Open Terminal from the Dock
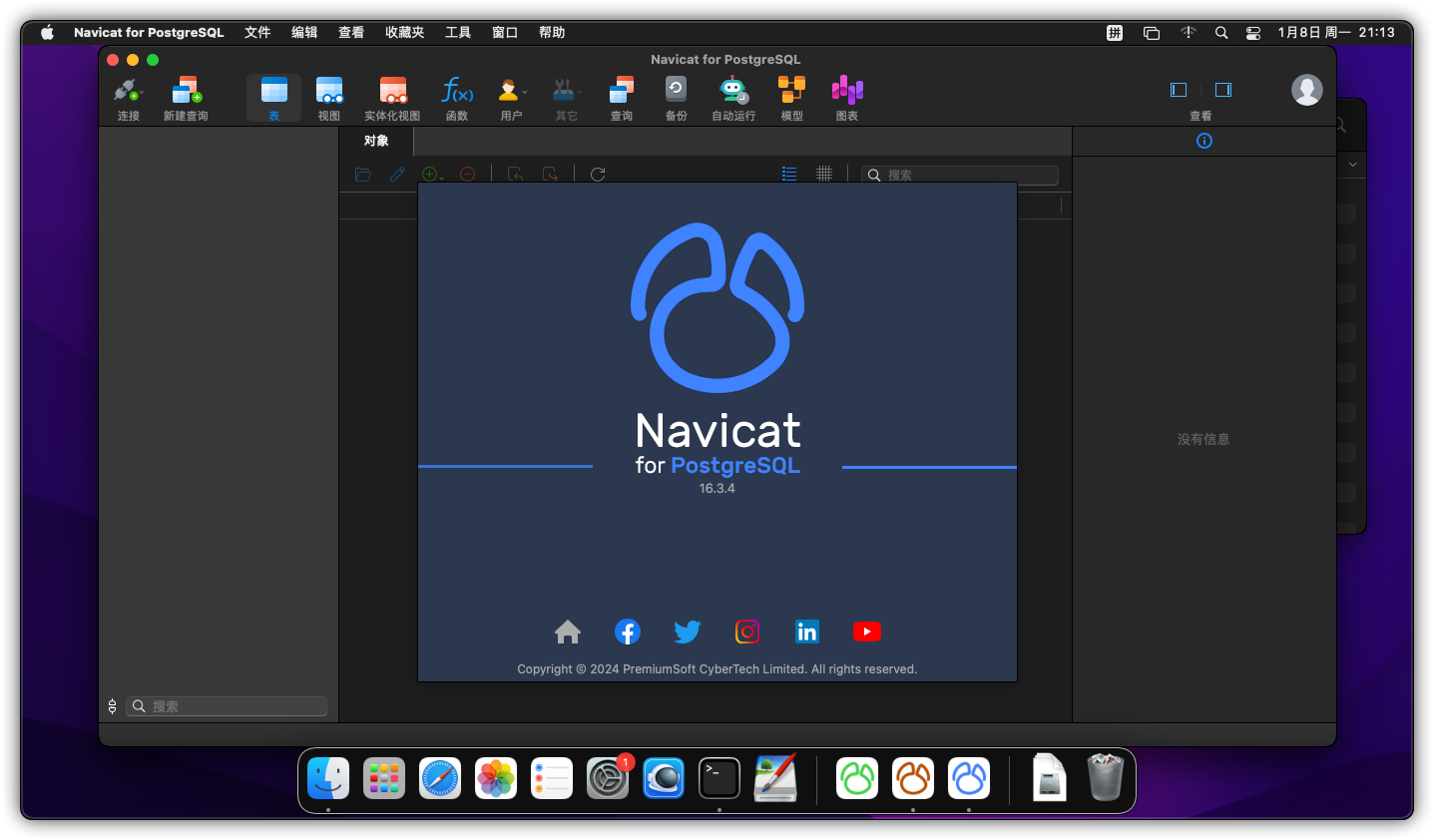The image size is (1434, 840). (x=719, y=778)
